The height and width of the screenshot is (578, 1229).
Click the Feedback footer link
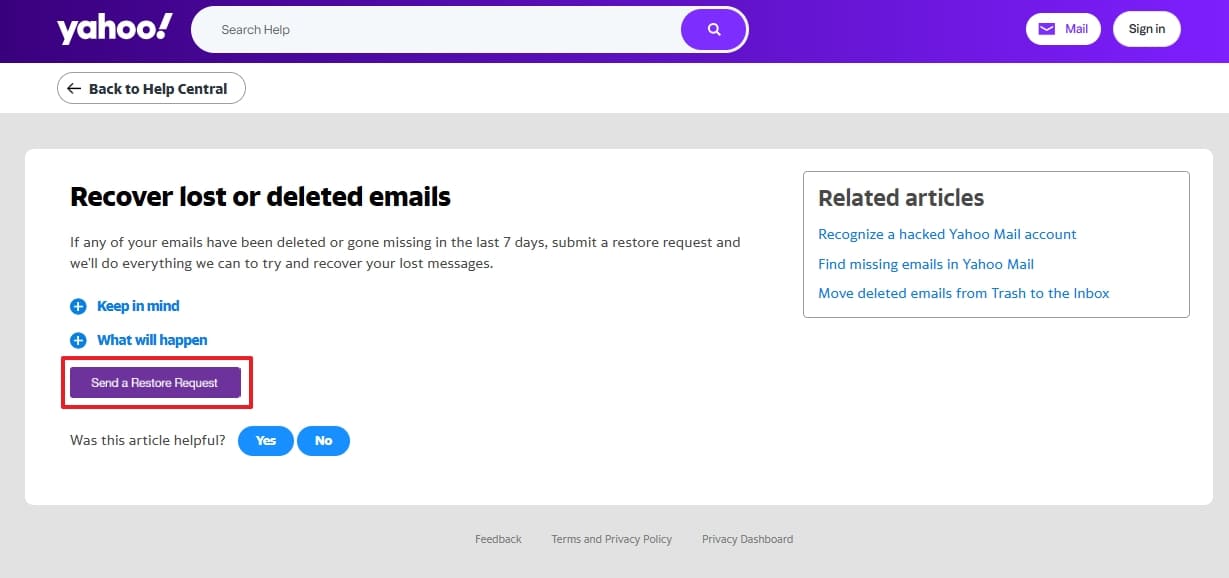click(498, 539)
